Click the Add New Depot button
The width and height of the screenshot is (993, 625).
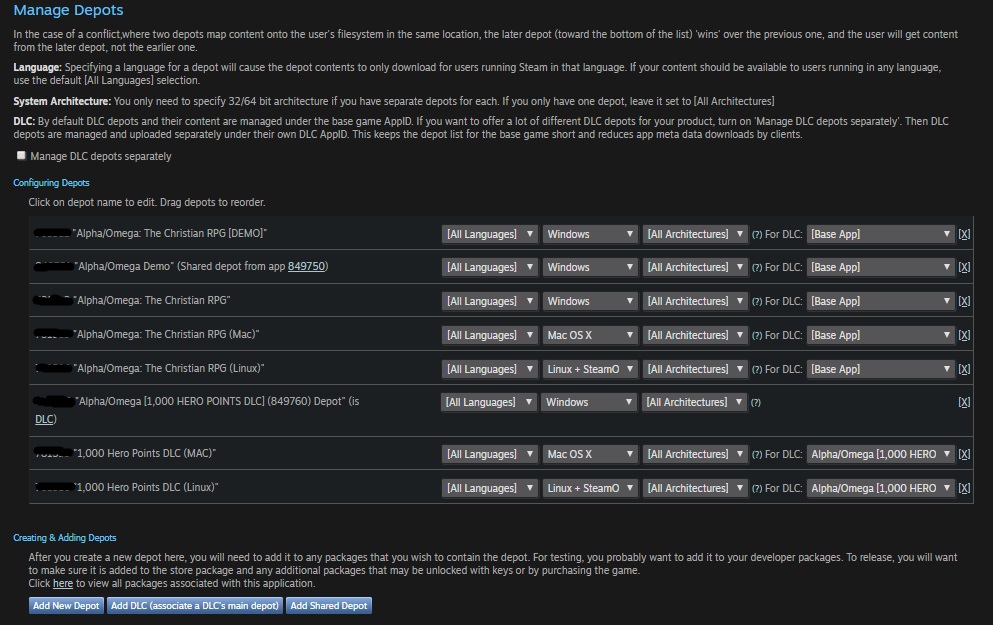click(65, 605)
